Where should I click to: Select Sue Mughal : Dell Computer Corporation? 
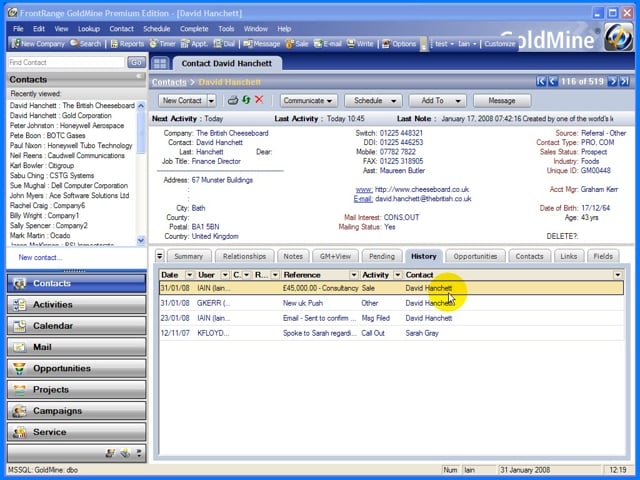(x=69, y=185)
